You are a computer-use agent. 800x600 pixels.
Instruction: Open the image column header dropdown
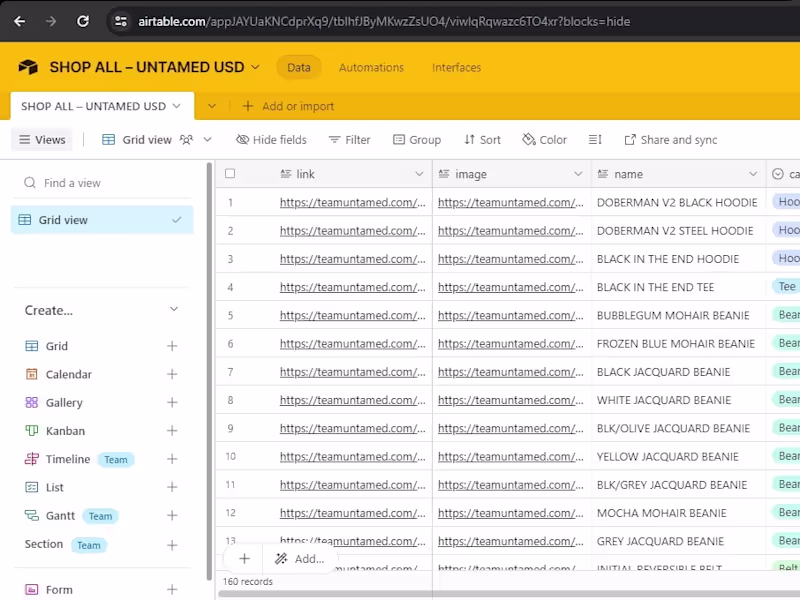click(x=577, y=174)
